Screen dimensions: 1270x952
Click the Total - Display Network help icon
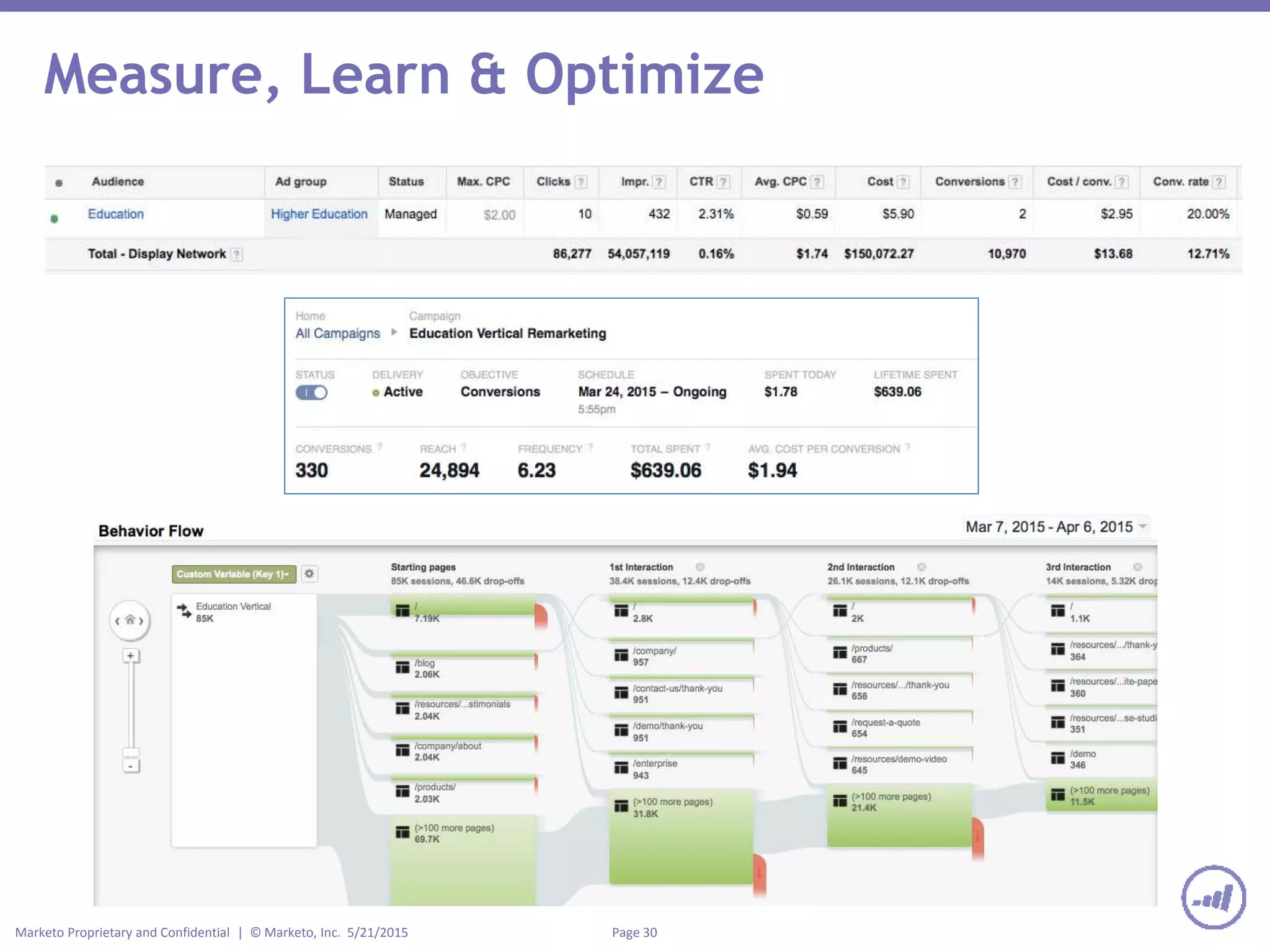236,254
